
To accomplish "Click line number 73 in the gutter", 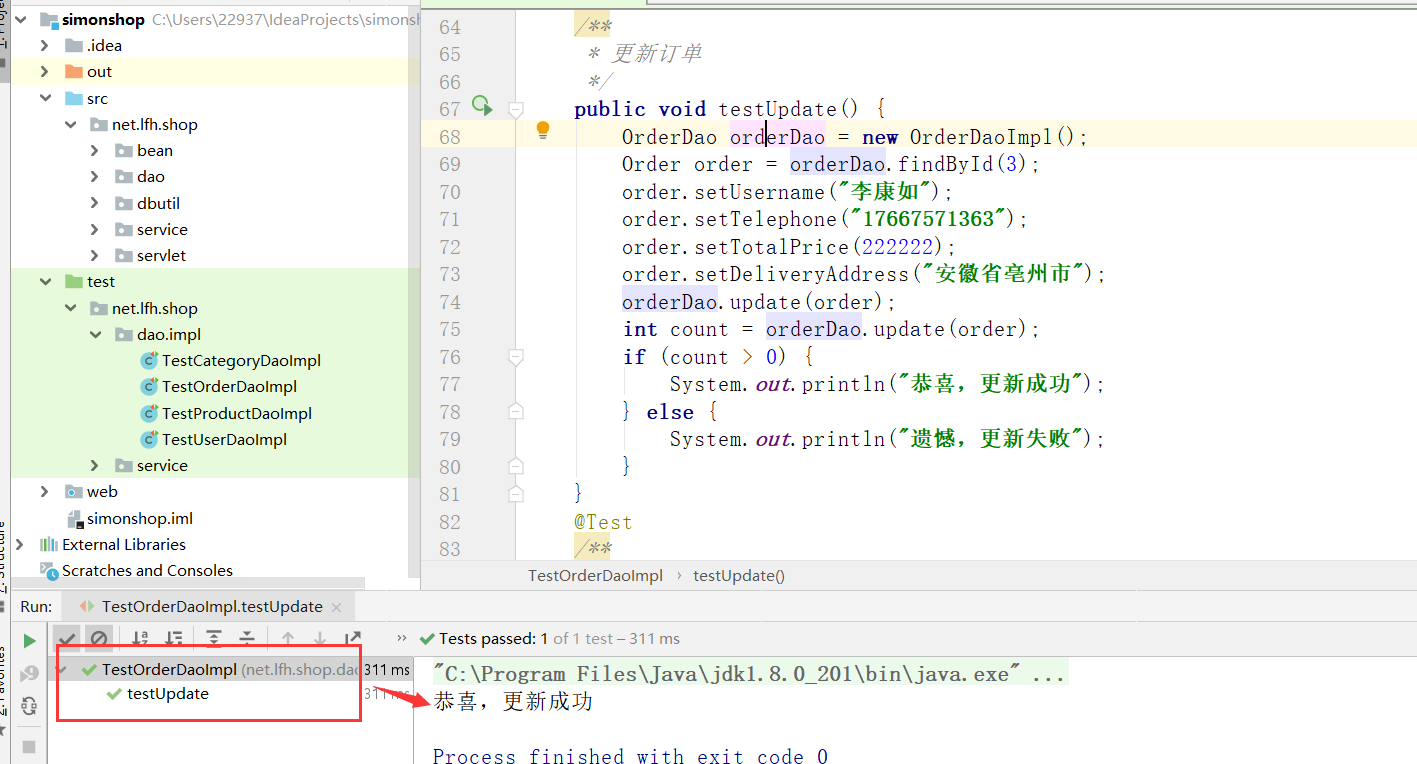I will (x=450, y=274).
